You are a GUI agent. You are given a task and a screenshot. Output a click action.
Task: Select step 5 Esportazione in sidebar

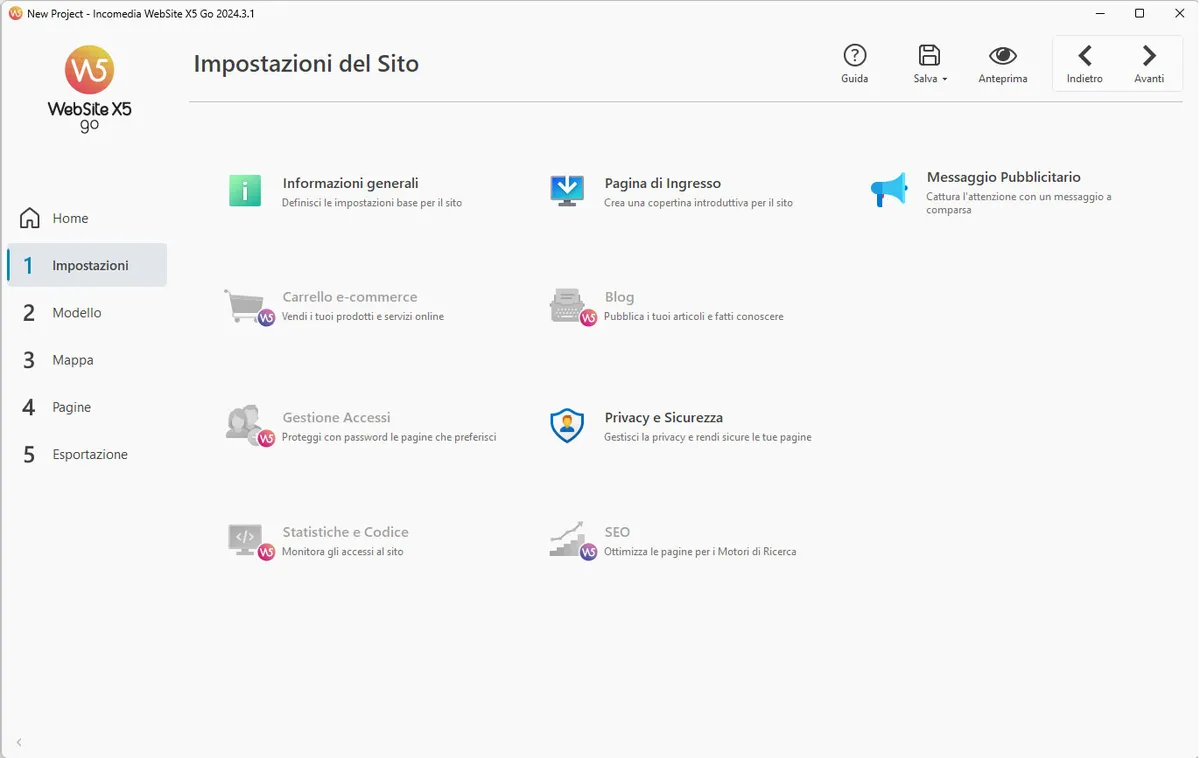coord(87,454)
